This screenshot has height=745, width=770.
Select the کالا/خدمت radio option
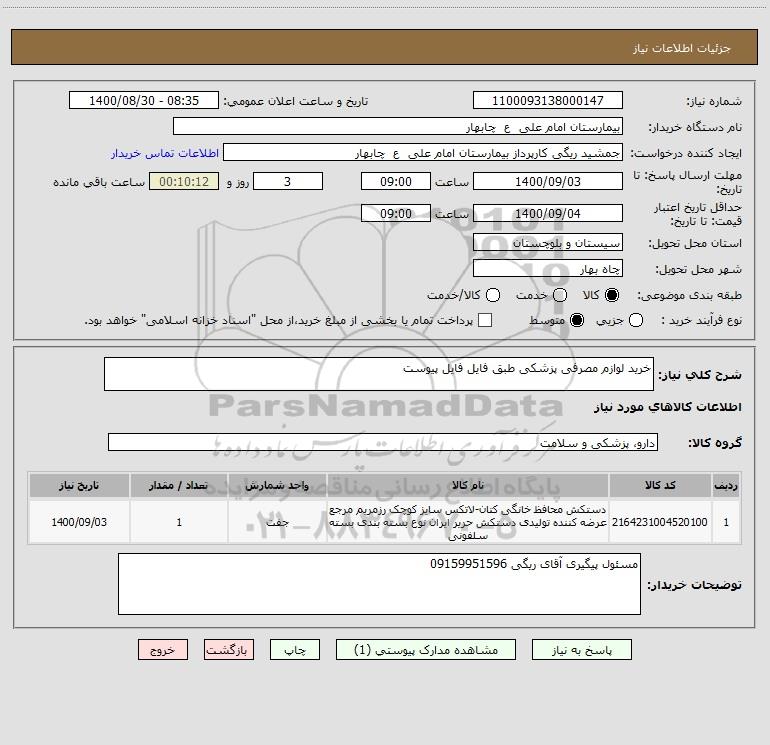(x=493, y=295)
